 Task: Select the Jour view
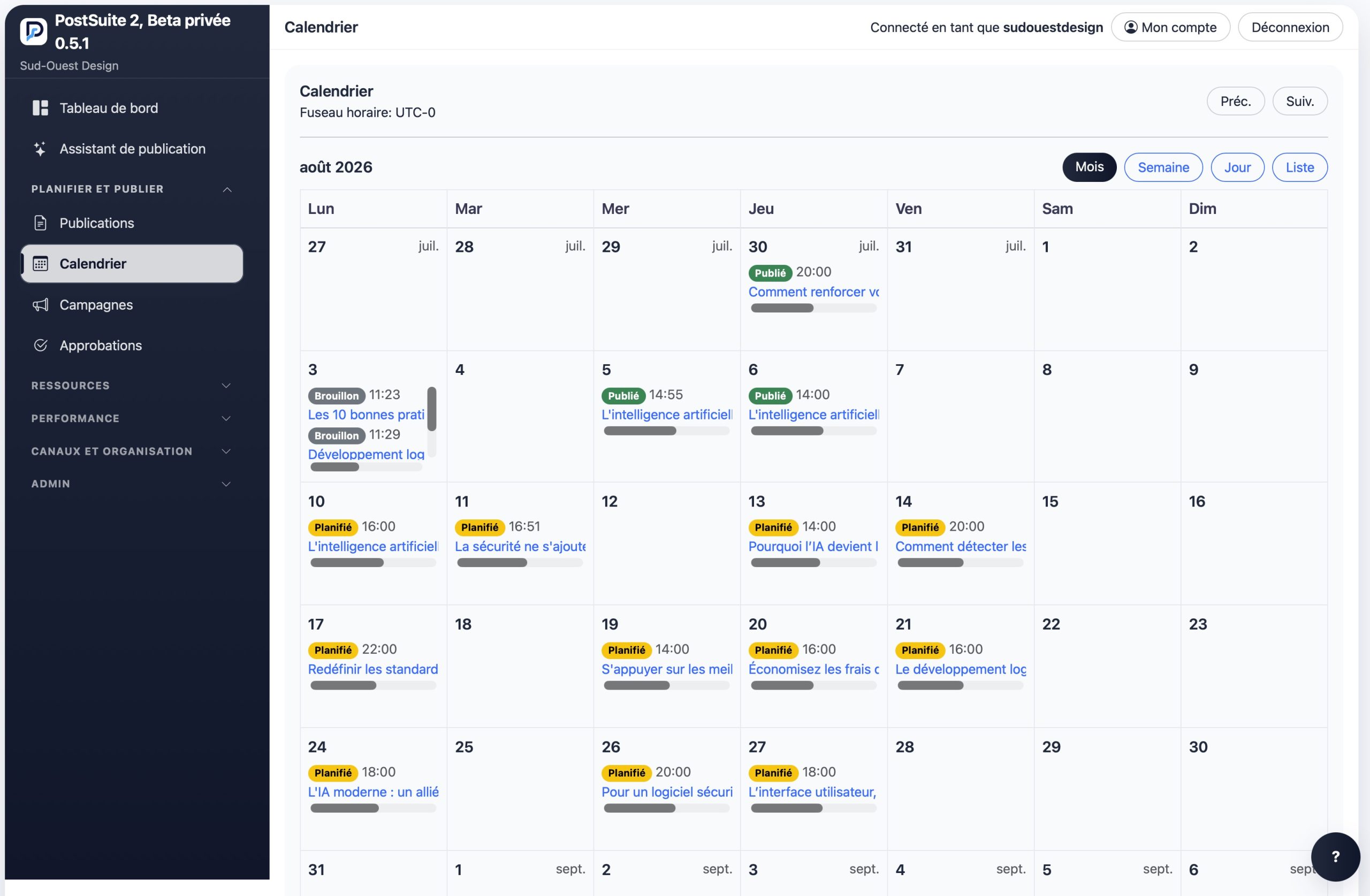tap(1237, 167)
